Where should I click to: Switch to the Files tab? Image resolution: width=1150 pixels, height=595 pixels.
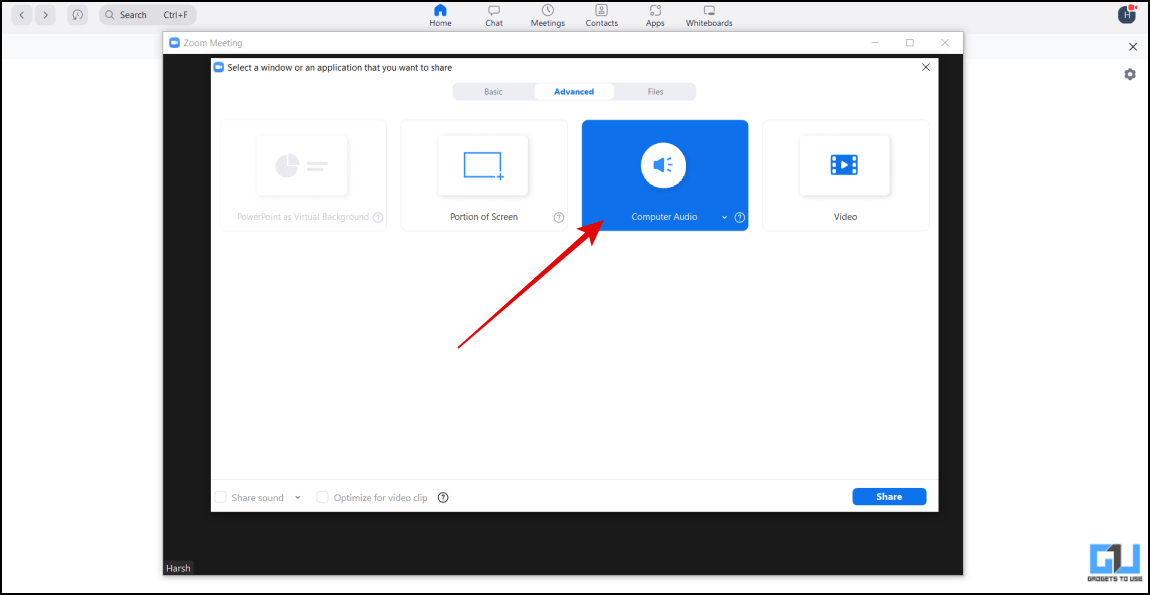[655, 92]
